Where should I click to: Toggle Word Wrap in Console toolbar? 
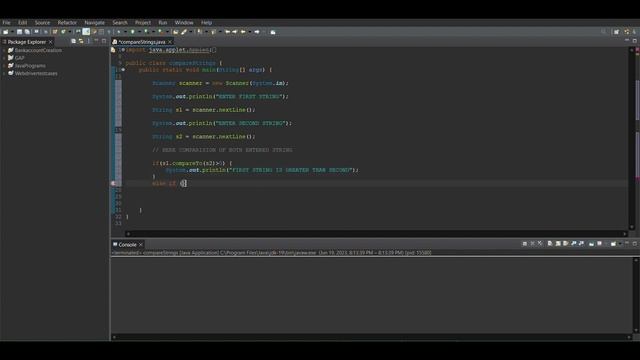[x=565, y=244]
